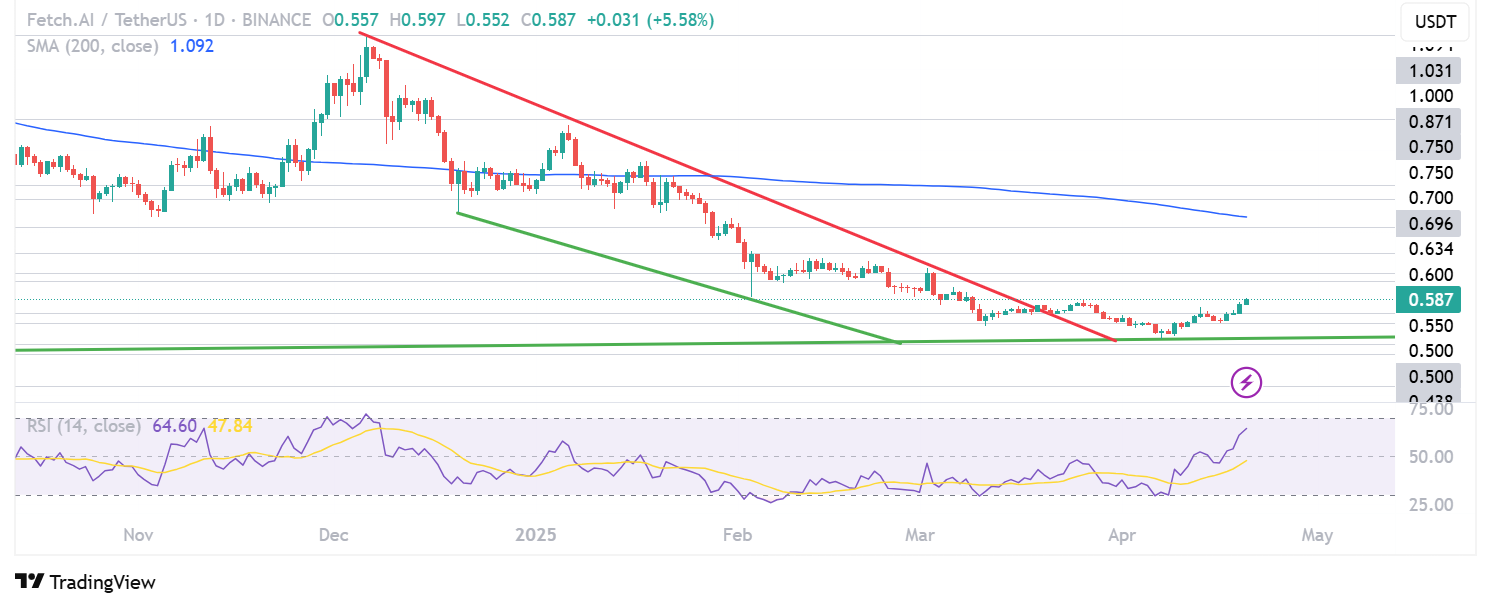Click the 0.696 price level label
The height and width of the screenshot is (608, 1491).
pos(1431,222)
